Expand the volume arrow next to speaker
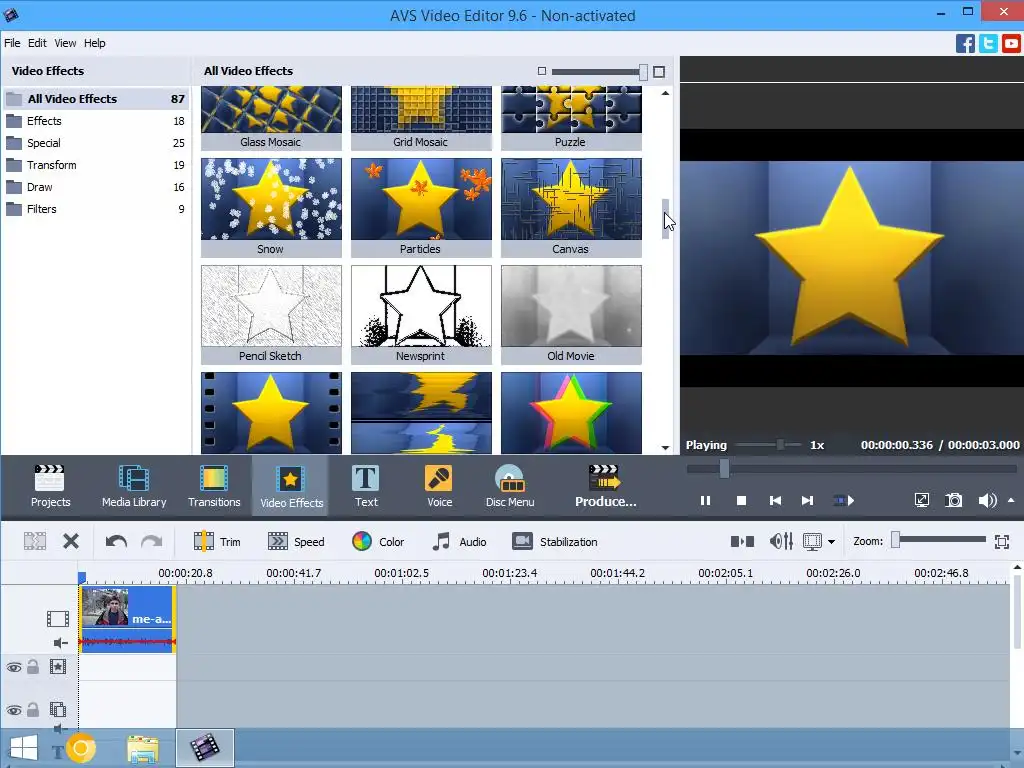This screenshot has width=1024, height=768. (x=1011, y=500)
